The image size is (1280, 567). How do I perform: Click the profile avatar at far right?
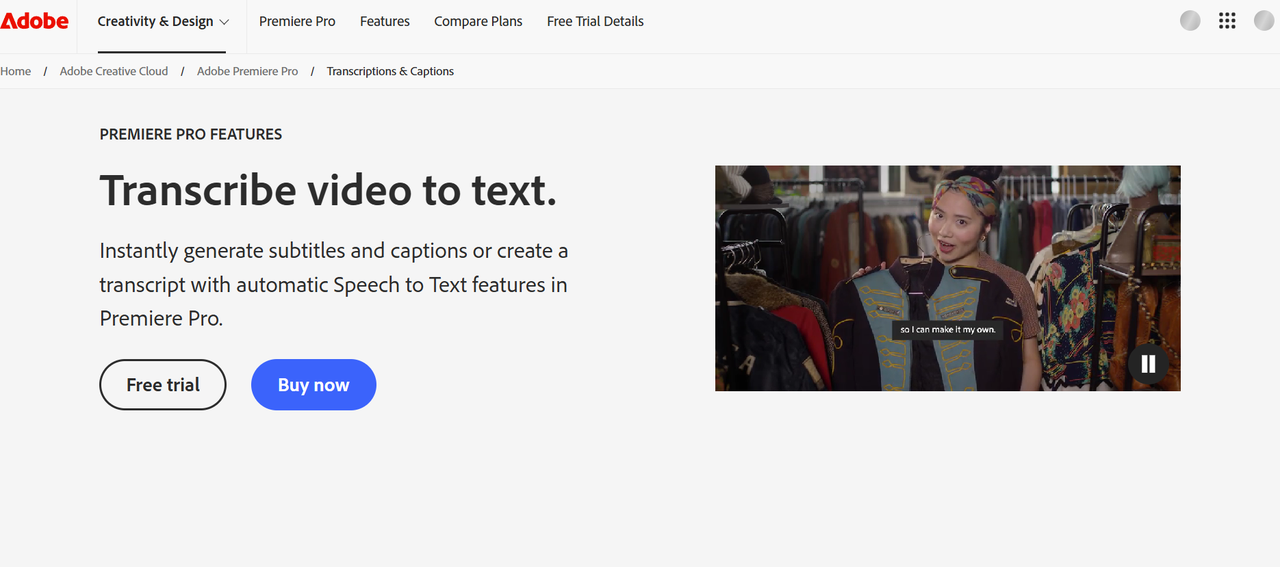(x=1264, y=21)
